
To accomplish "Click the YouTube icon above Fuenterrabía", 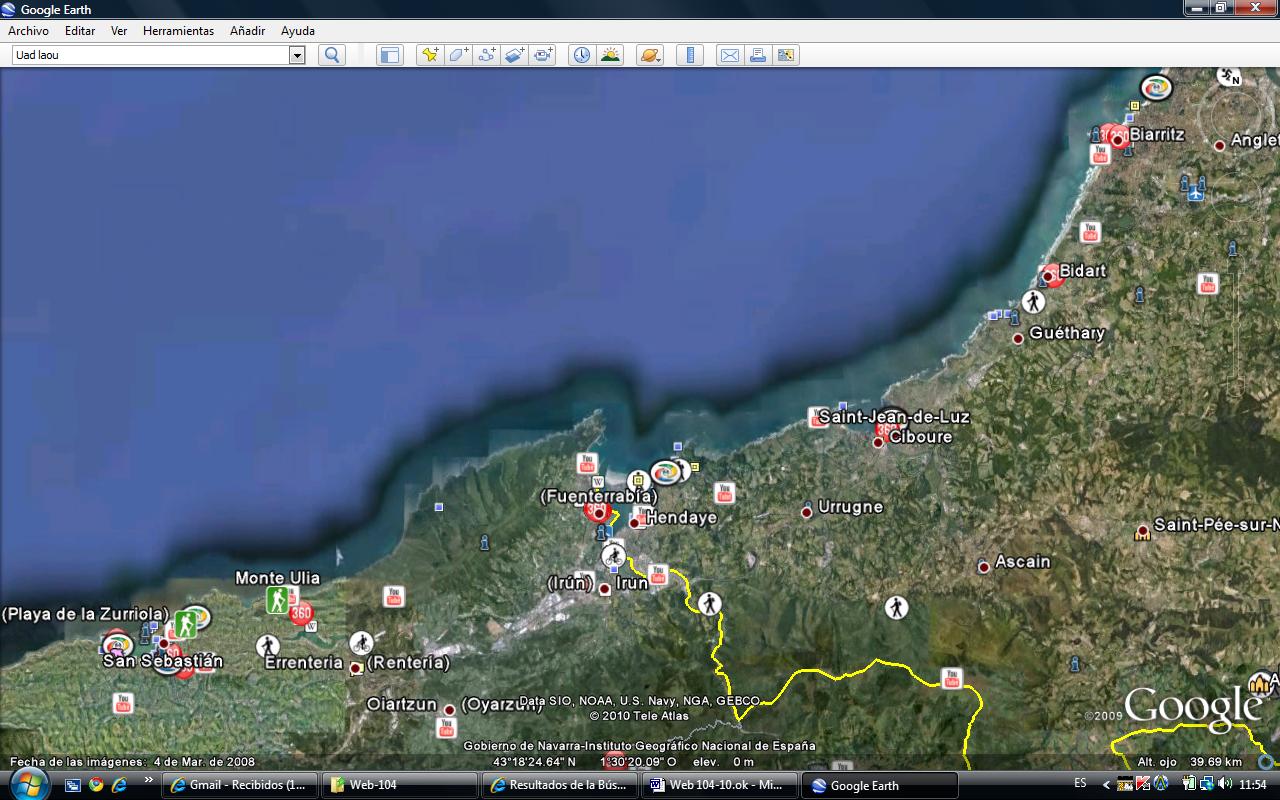I will (587, 463).
